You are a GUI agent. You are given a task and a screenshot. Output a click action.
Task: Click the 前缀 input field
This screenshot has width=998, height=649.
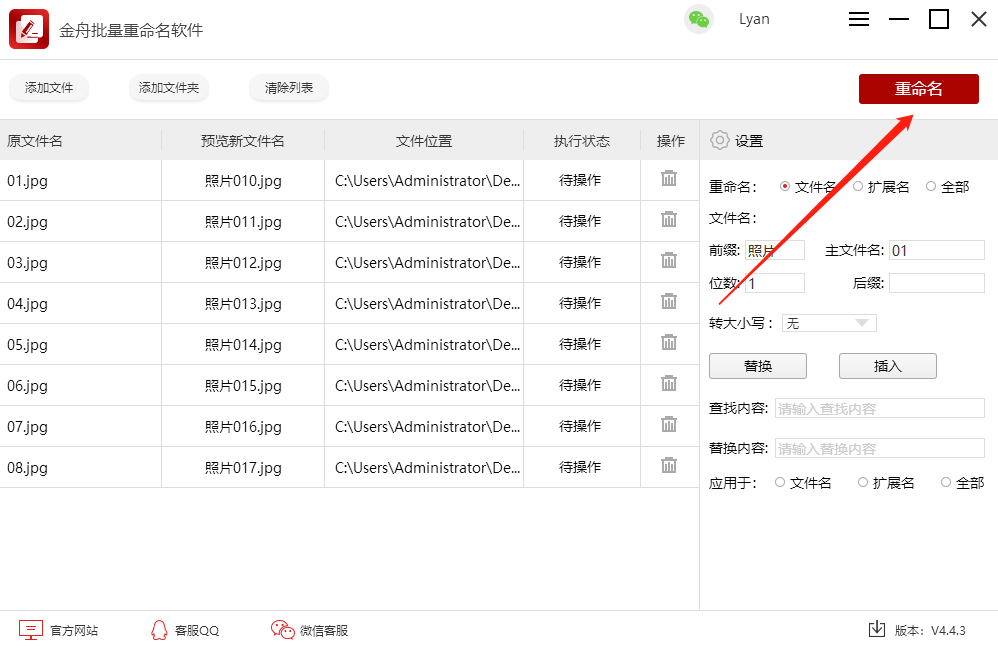(x=775, y=250)
